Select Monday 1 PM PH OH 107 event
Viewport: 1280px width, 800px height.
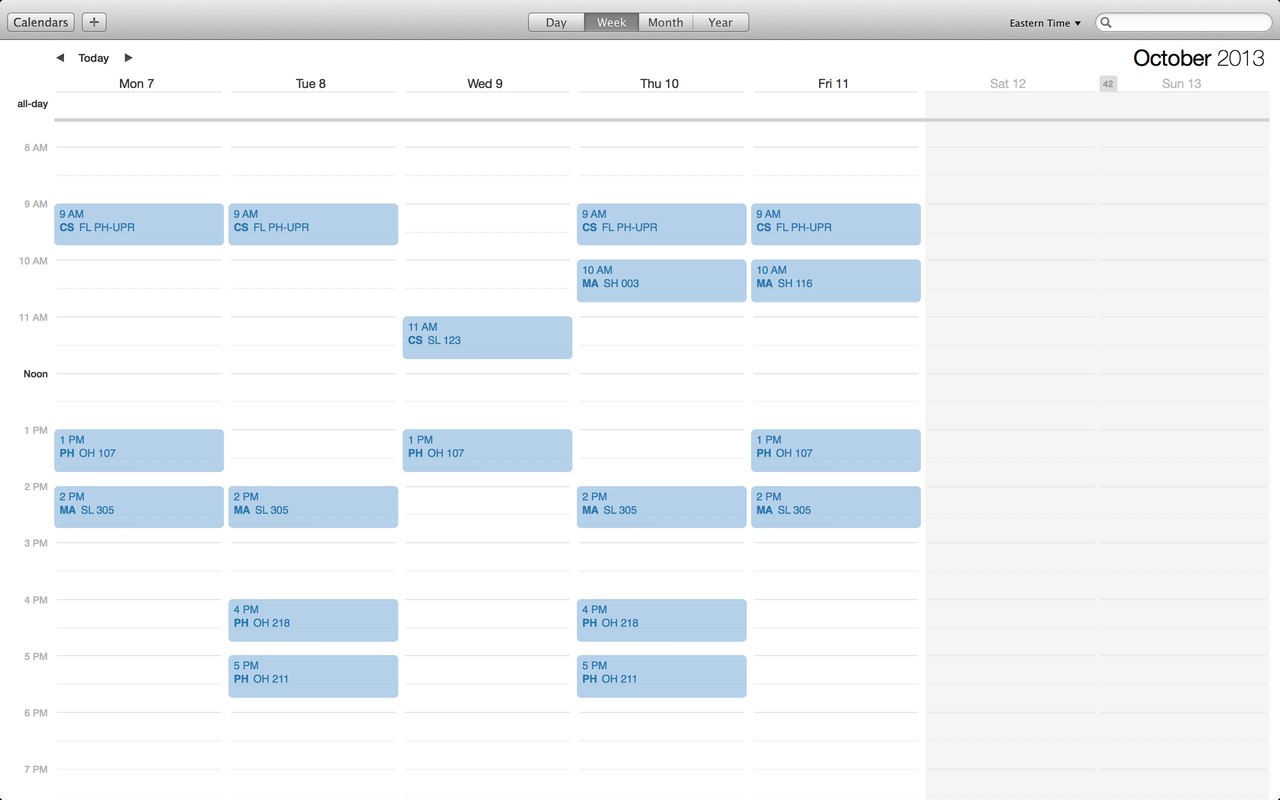click(x=139, y=450)
